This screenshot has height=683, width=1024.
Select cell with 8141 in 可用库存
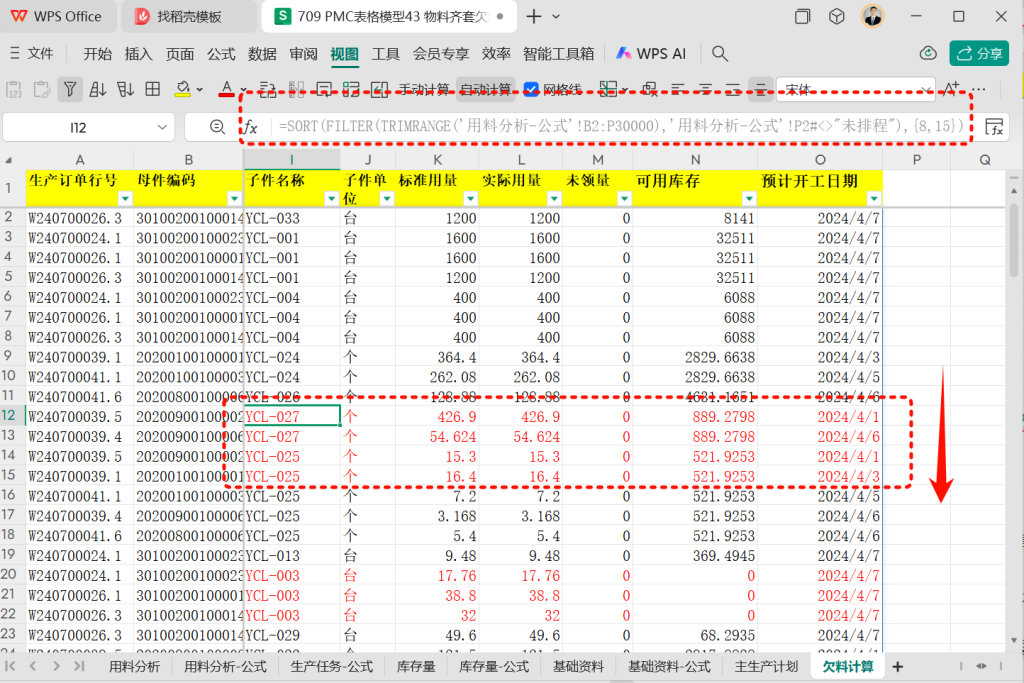point(695,218)
